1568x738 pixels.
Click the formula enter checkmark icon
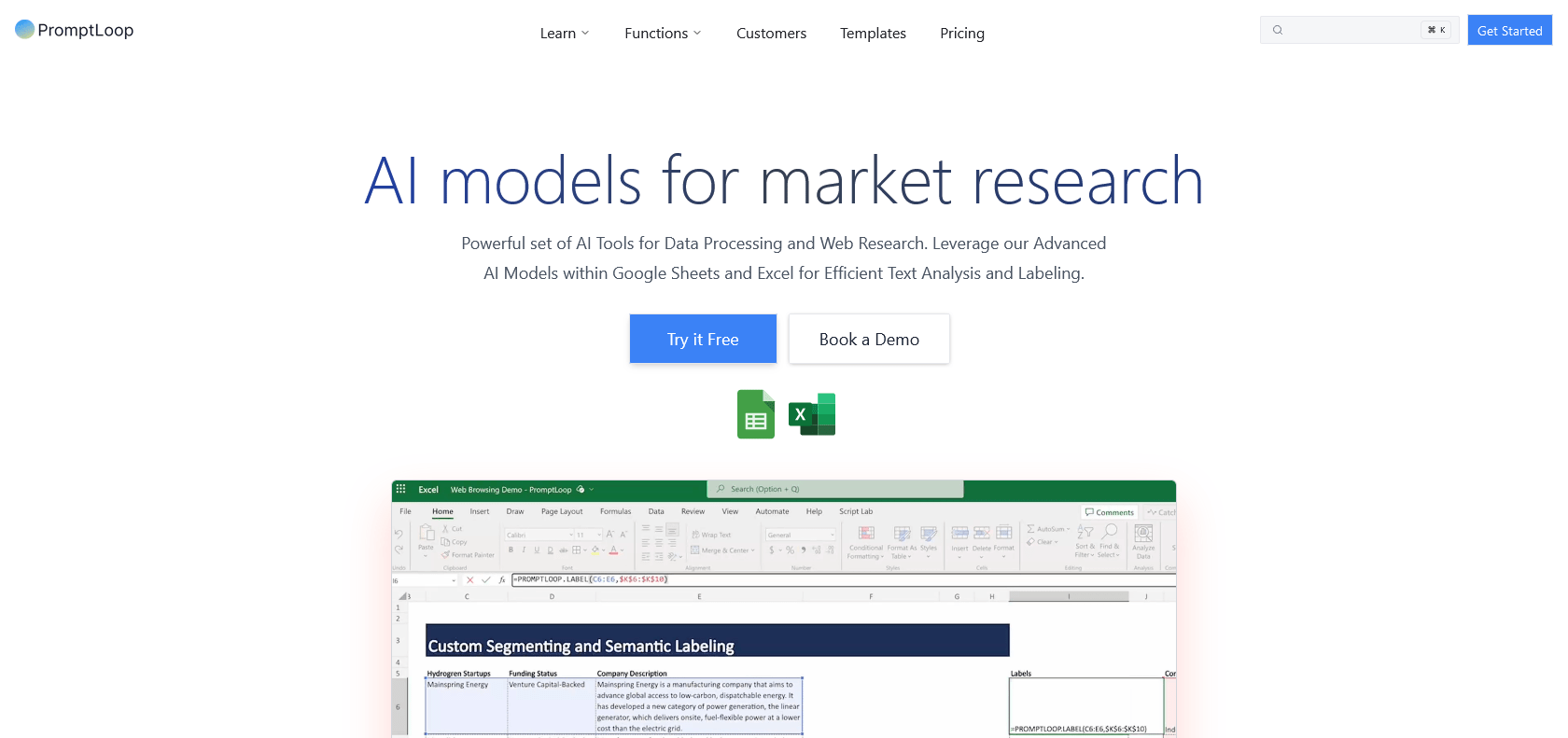tap(486, 579)
